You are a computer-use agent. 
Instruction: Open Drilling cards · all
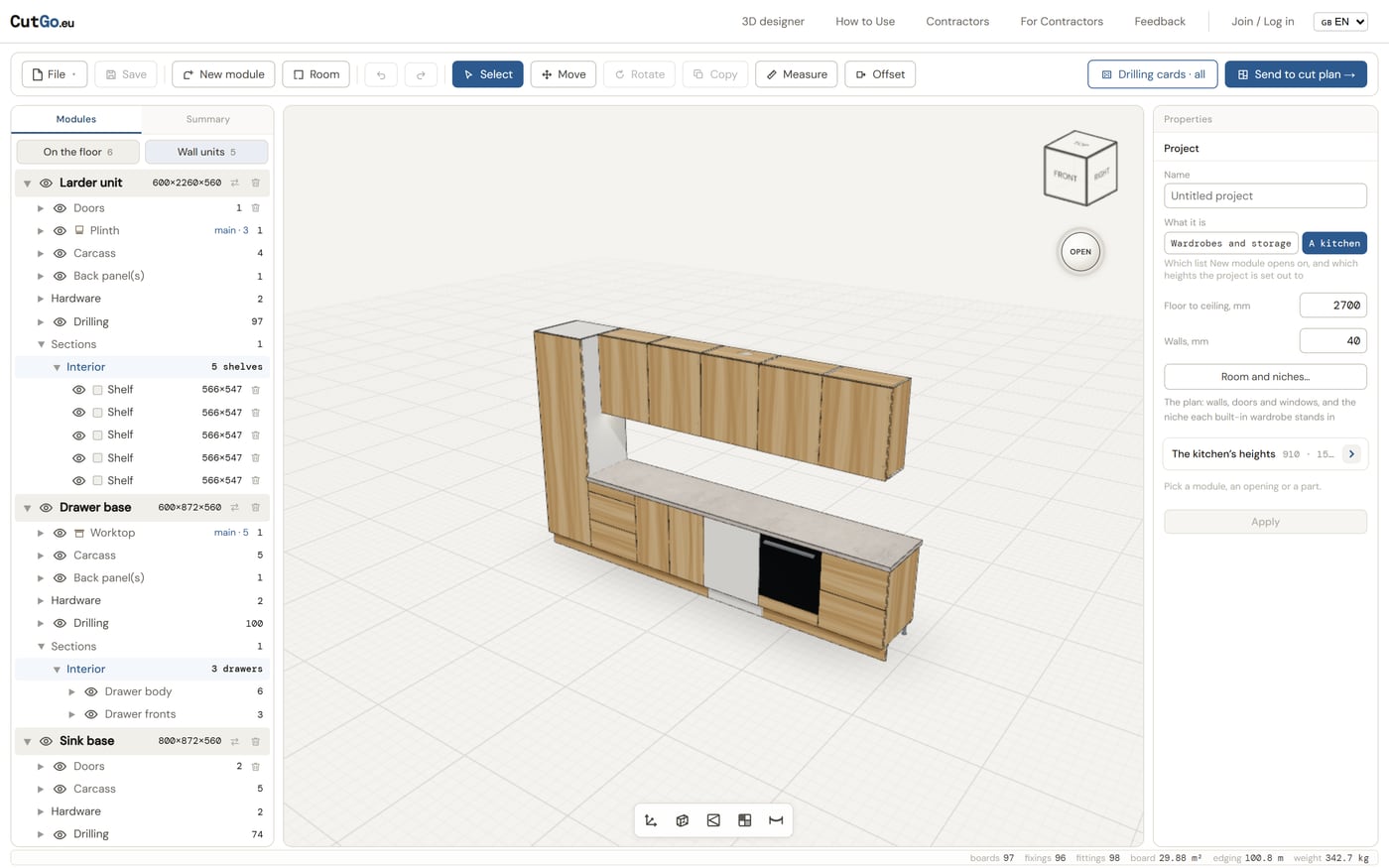1152,74
